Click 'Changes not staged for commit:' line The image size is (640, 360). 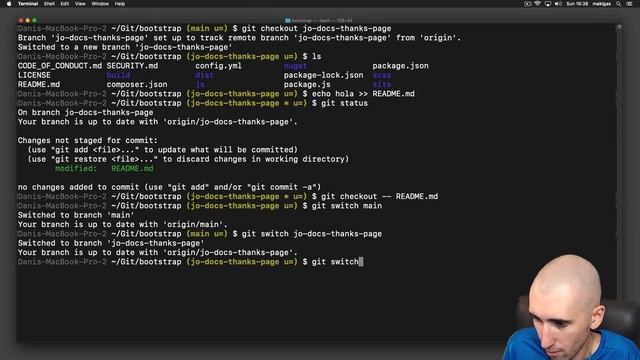coord(87,140)
